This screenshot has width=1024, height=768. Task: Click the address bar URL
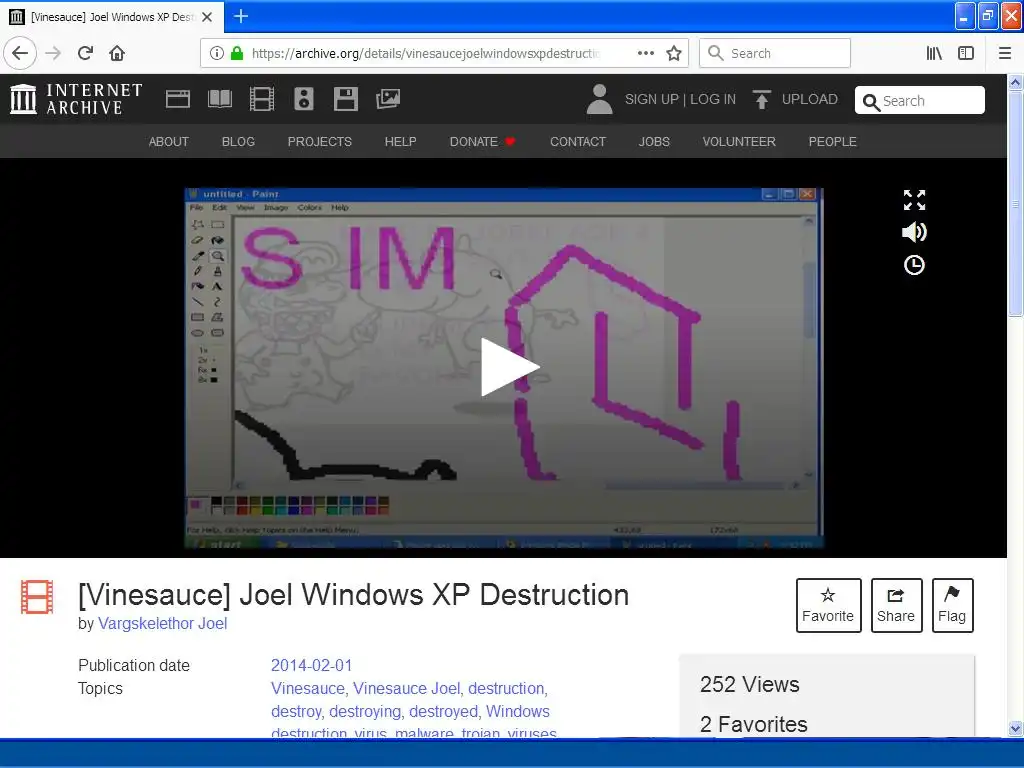click(425, 53)
